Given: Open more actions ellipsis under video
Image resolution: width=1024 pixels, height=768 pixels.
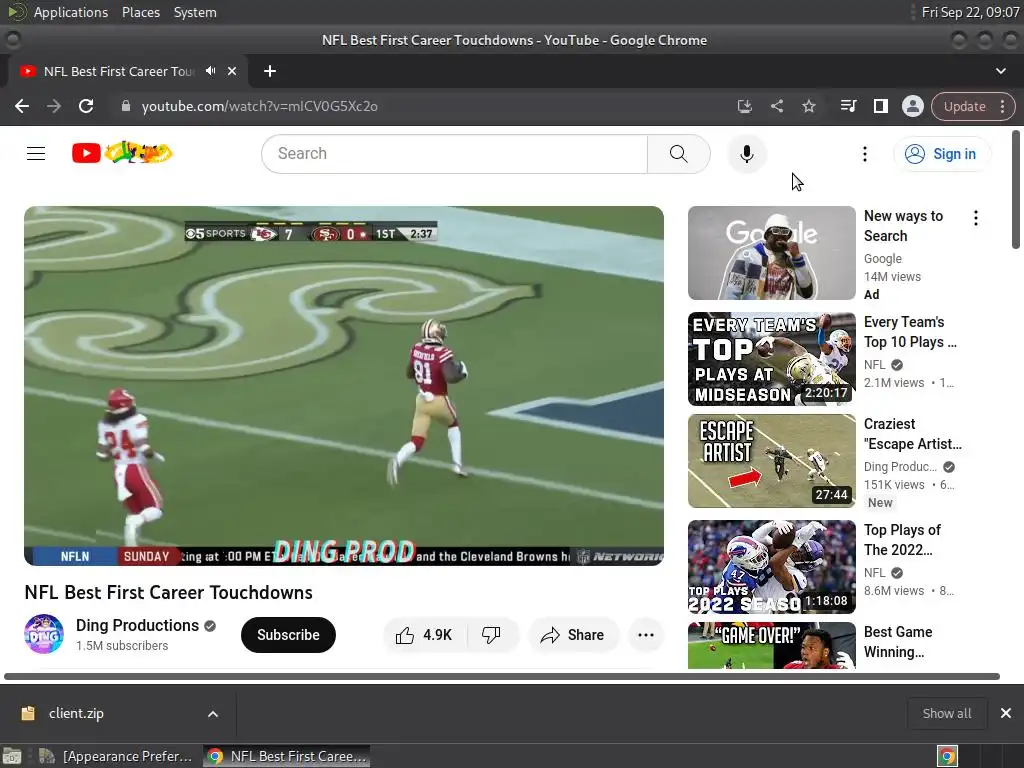Looking at the screenshot, I should [x=646, y=635].
